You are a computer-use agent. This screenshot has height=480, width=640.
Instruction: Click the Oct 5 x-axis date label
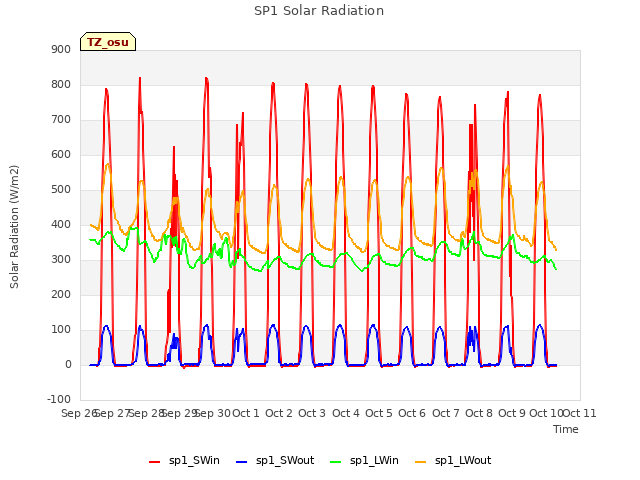pyautogui.click(x=379, y=413)
